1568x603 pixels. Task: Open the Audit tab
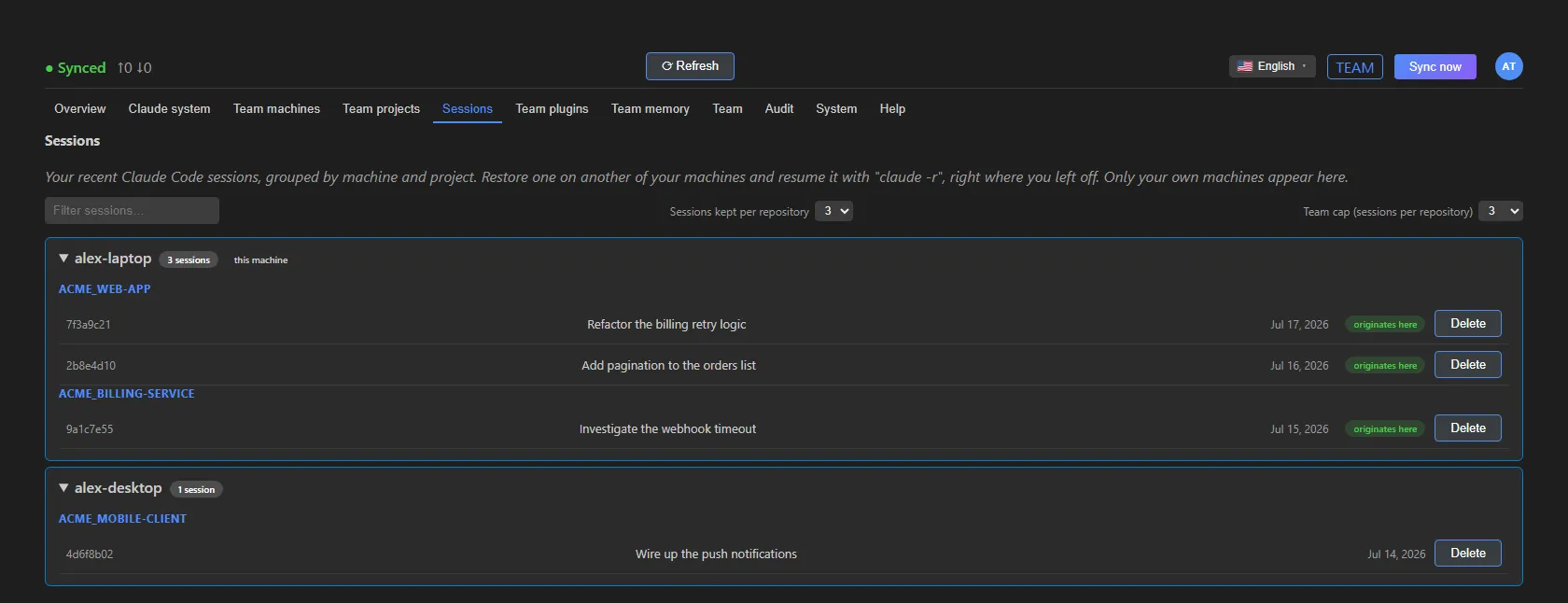point(779,109)
